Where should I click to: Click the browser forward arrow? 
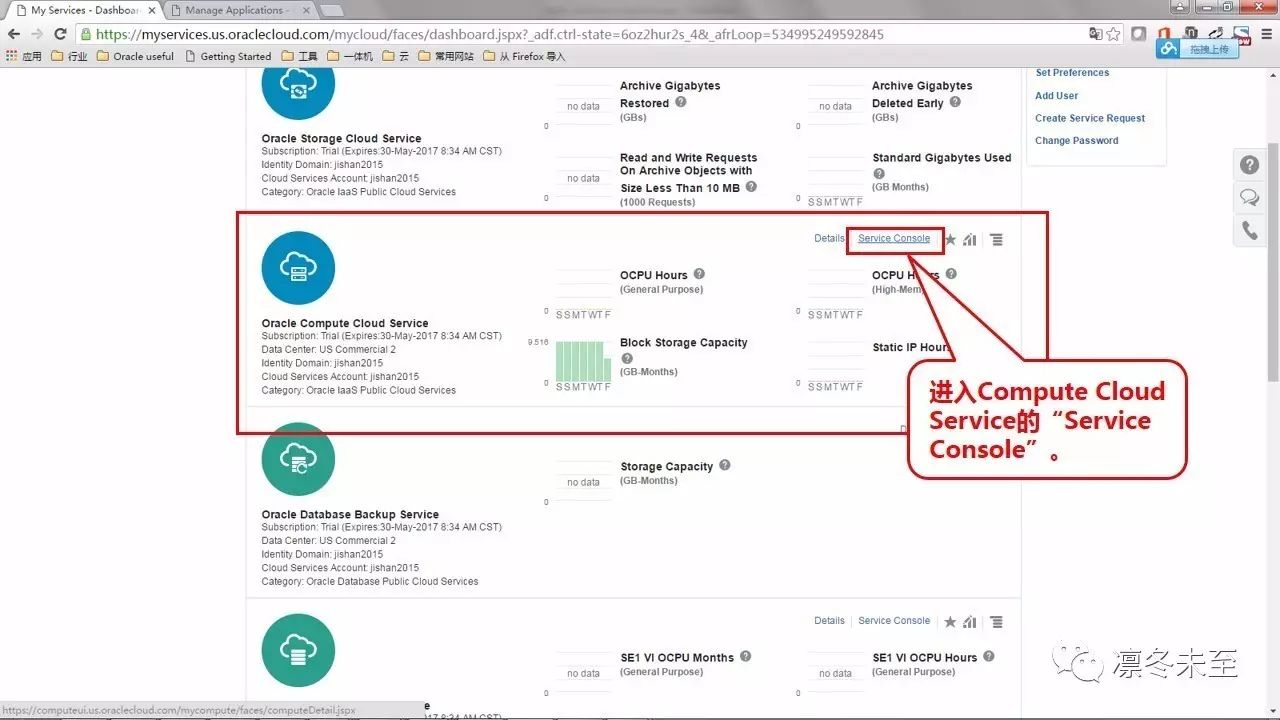pyautogui.click(x=38, y=34)
